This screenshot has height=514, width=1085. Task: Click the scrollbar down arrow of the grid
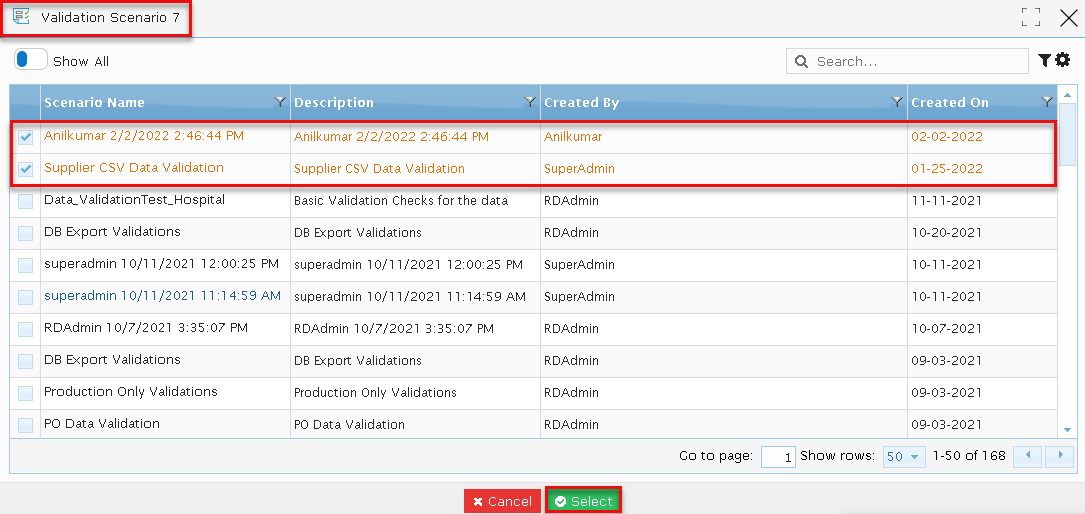1067,430
